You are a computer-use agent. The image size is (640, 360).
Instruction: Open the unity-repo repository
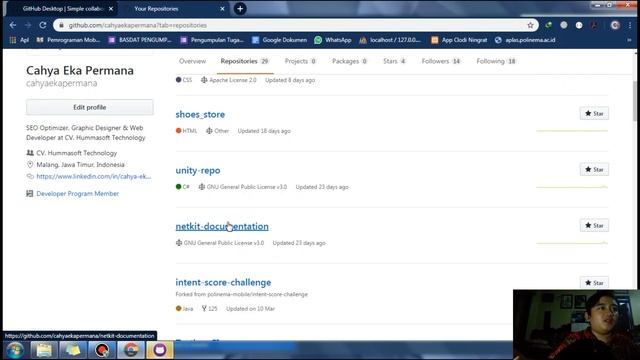(198, 170)
